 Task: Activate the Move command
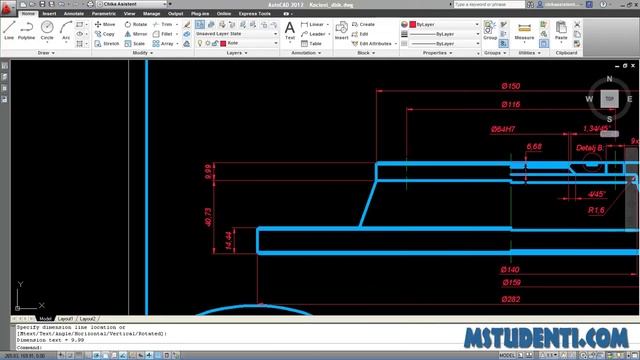click(105, 24)
